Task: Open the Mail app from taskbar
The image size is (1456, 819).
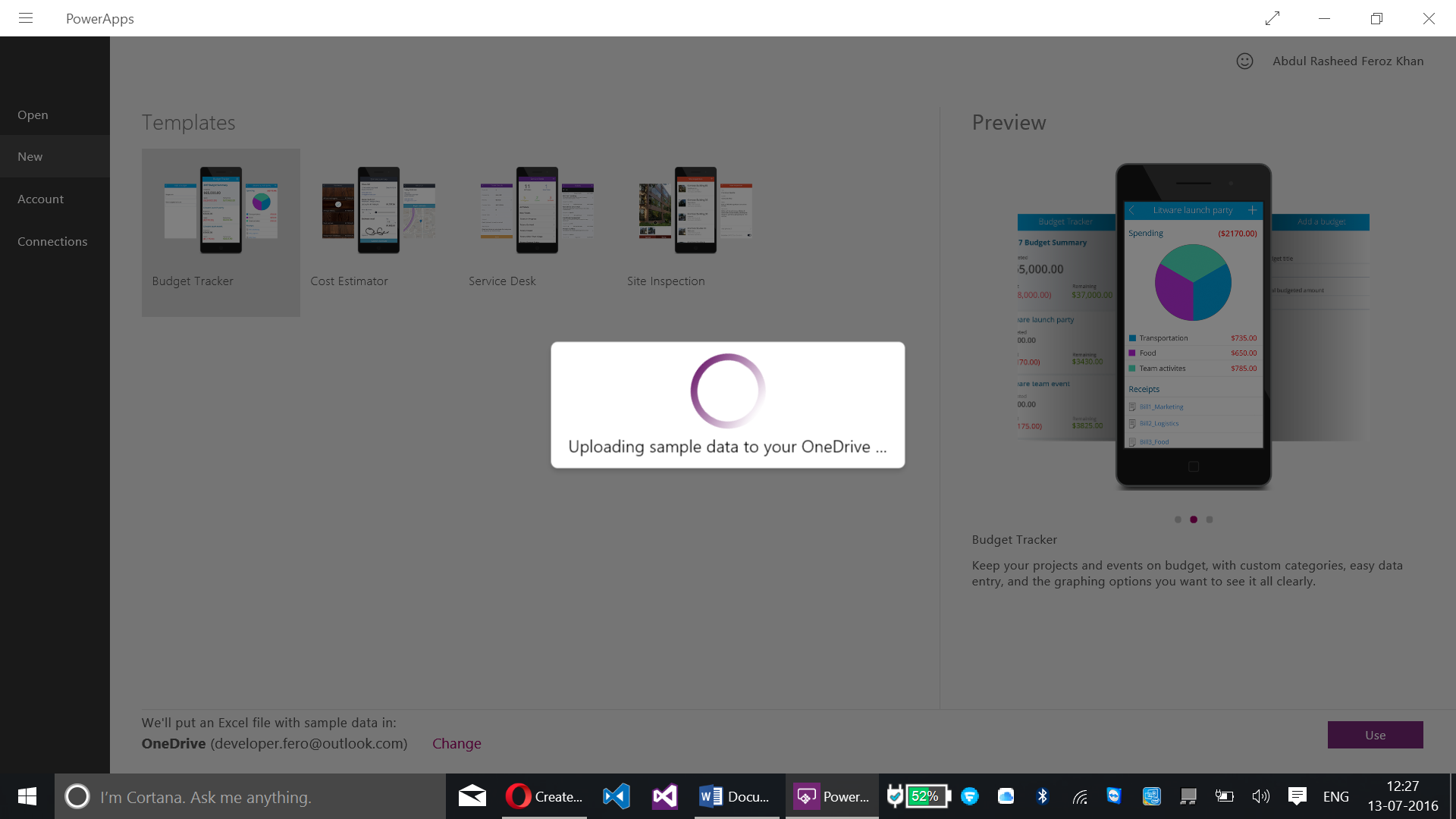Action: [x=472, y=796]
